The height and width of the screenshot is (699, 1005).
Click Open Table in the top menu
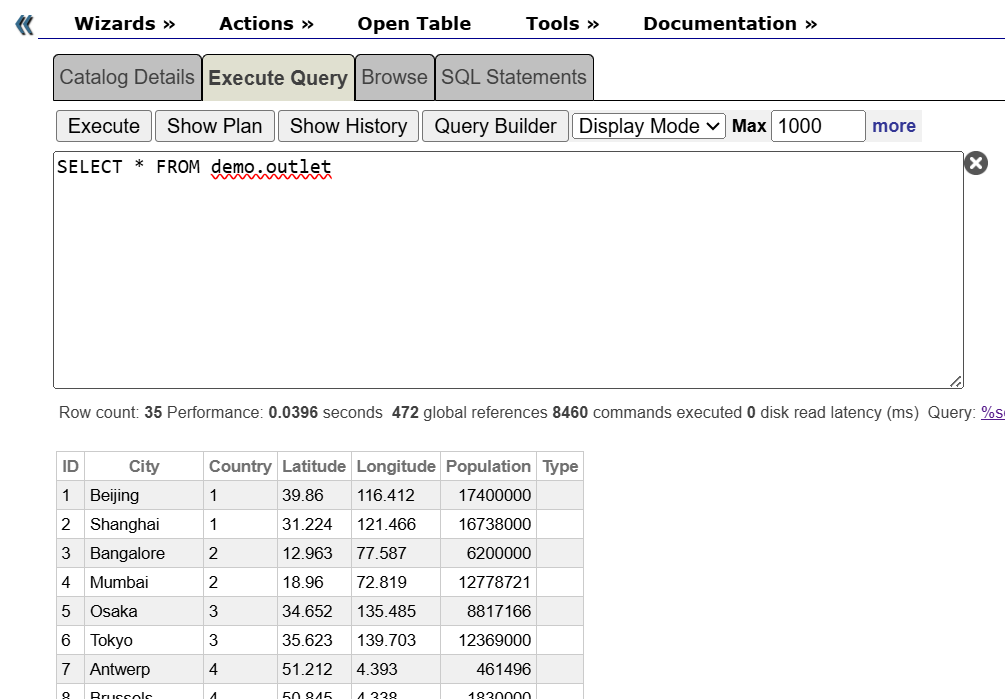tap(414, 24)
